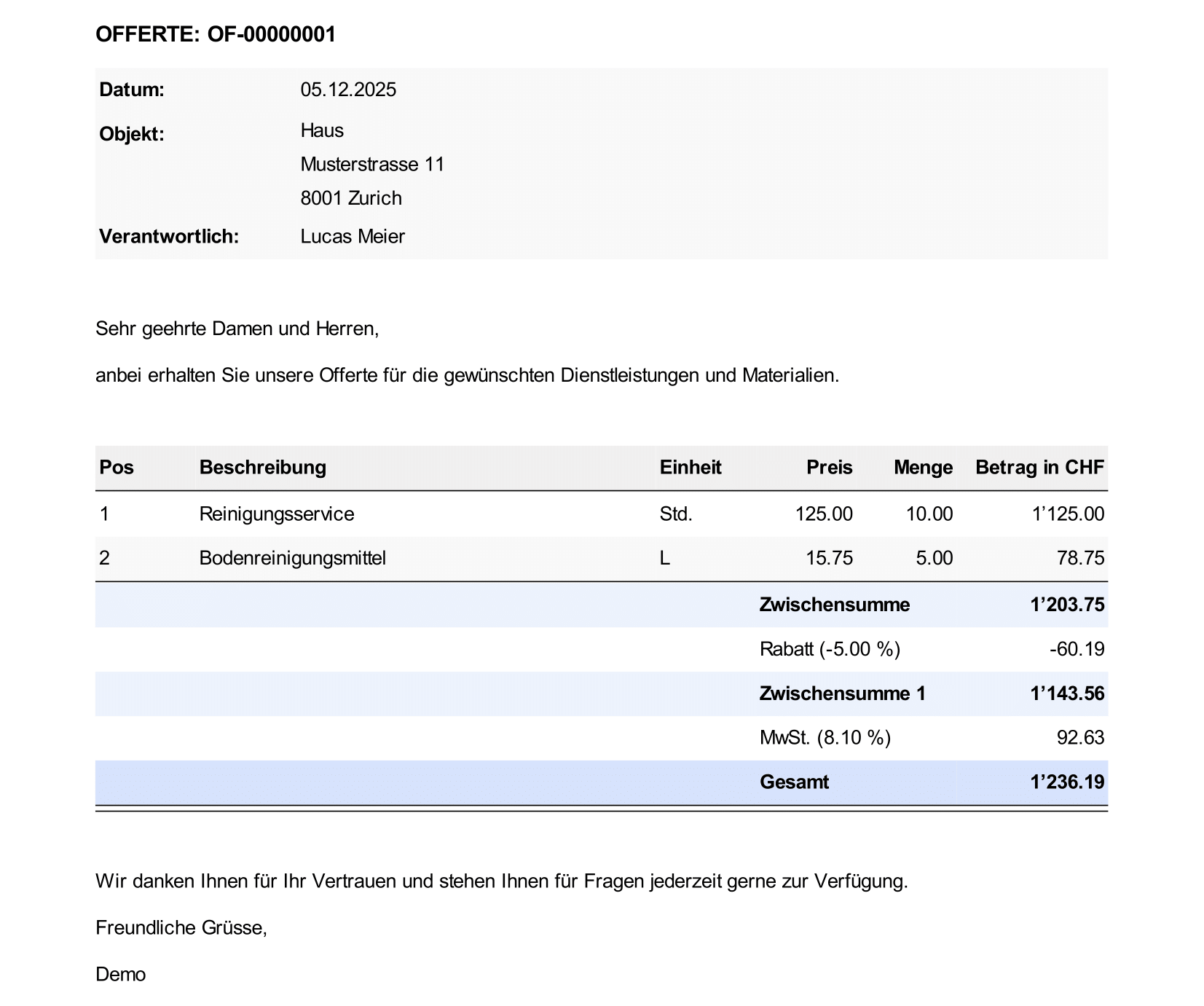Select the Bodenreinigungsmittel line item
Screen dimensions: 1204x1006
[x=292, y=559]
